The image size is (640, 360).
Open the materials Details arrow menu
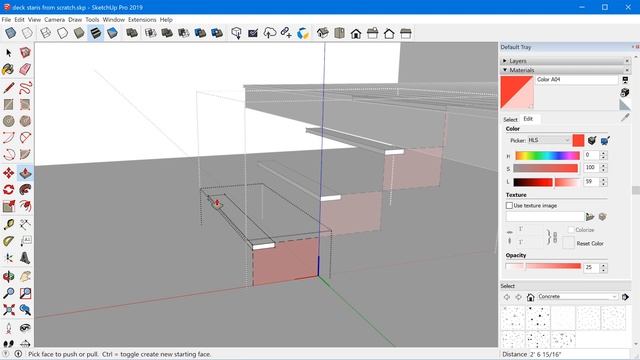625,297
